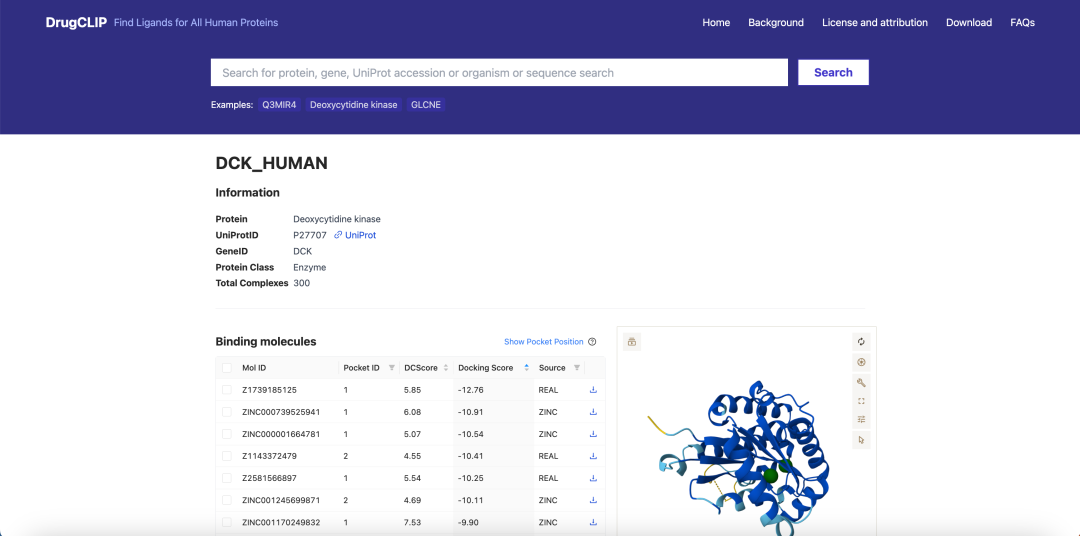Click the help icon beside Show Pocket Position
Viewport: 1080px width, 536px height.
(592, 342)
